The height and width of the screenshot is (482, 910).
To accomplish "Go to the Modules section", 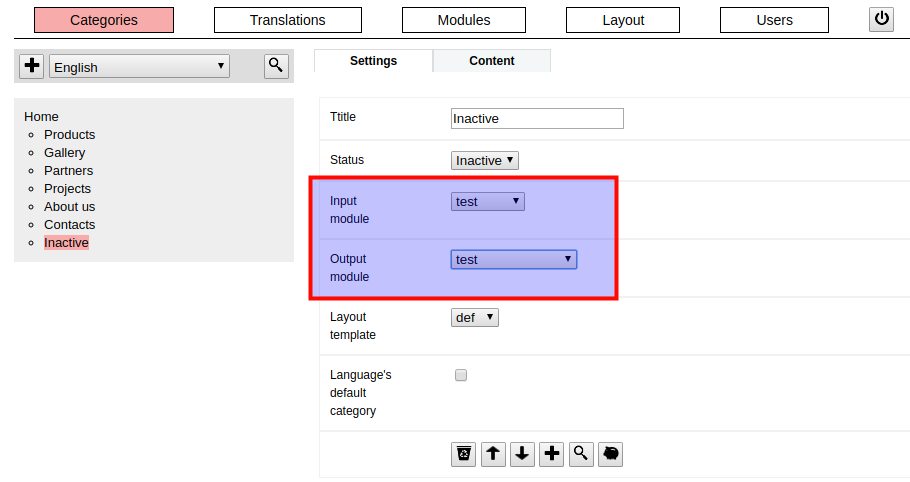I will point(464,20).
